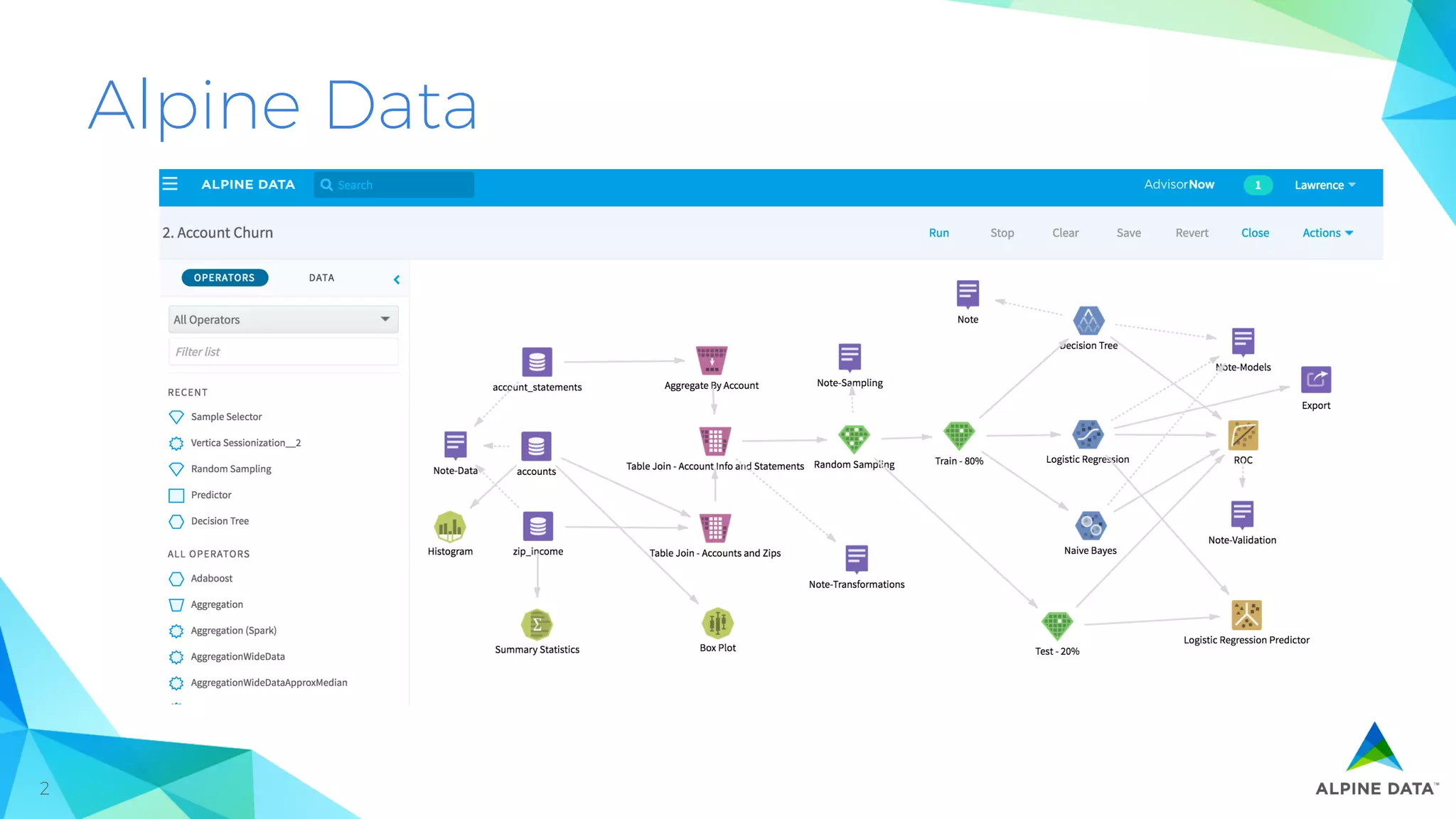This screenshot has height=819, width=1456.
Task: Click the Filter list input field
Action: 283,352
